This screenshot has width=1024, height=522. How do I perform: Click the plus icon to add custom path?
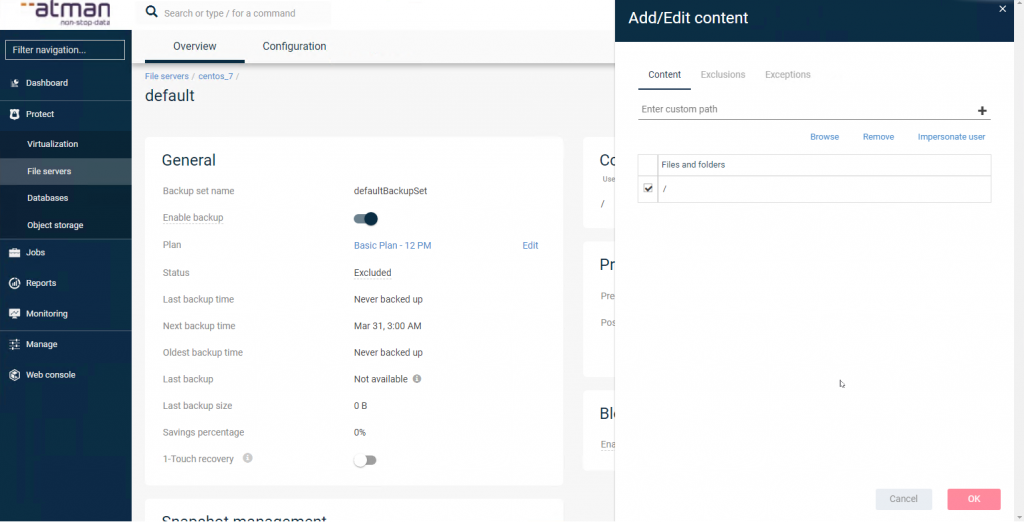[x=982, y=111]
